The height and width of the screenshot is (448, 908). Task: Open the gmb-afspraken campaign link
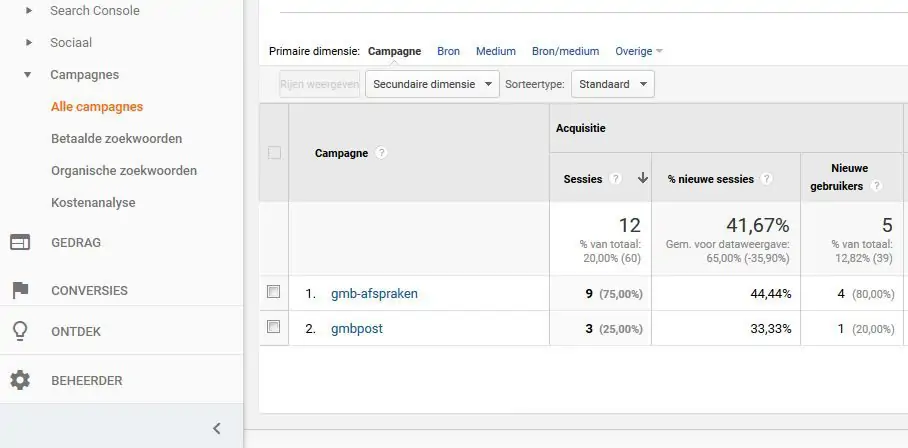coord(374,294)
